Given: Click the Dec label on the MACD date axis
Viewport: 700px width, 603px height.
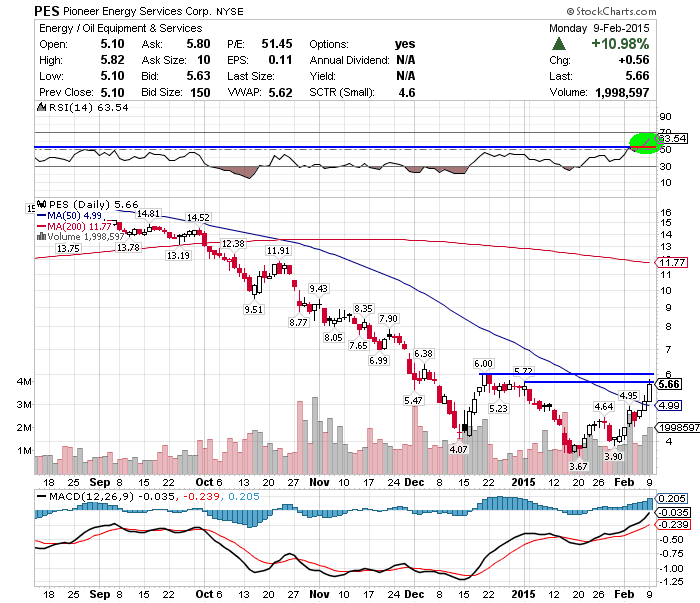Looking at the screenshot, I should click(414, 594).
